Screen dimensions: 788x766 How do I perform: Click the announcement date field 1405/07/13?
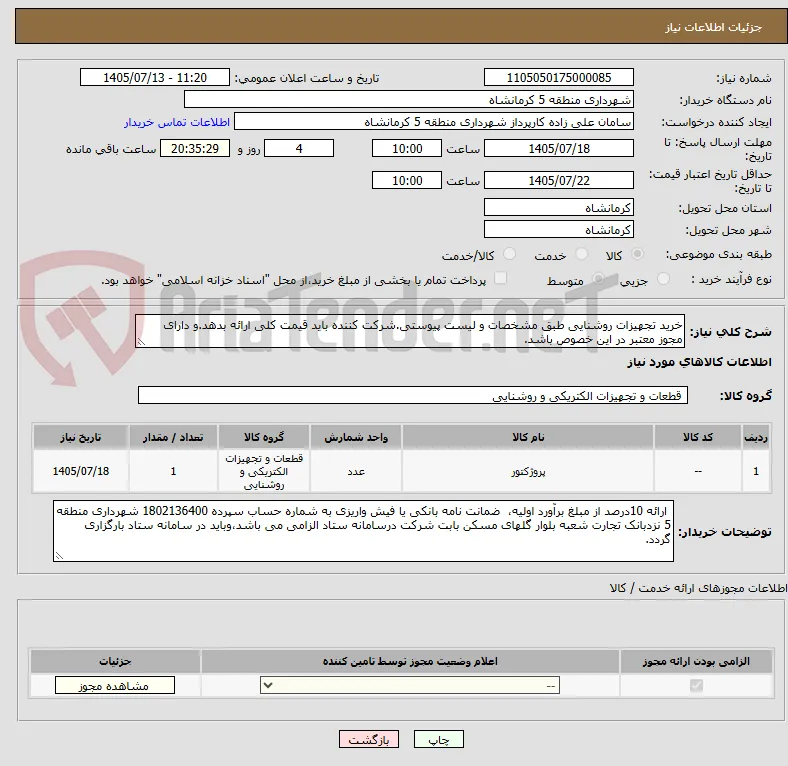click(155, 78)
